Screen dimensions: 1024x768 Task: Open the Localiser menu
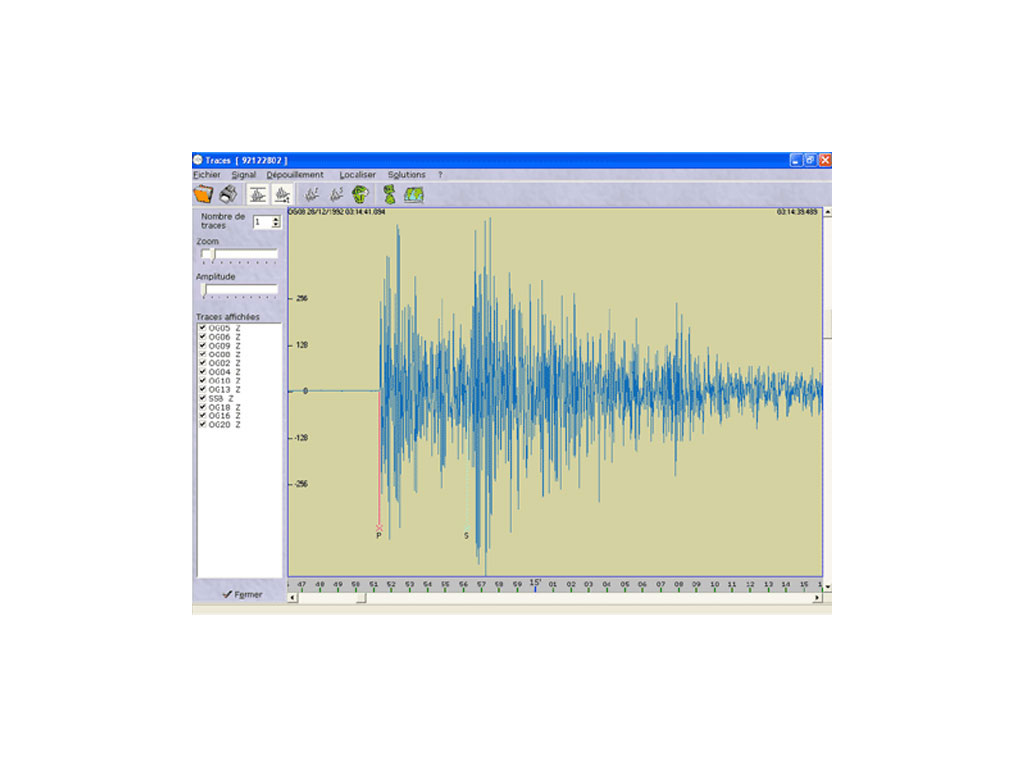pyautogui.click(x=357, y=175)
